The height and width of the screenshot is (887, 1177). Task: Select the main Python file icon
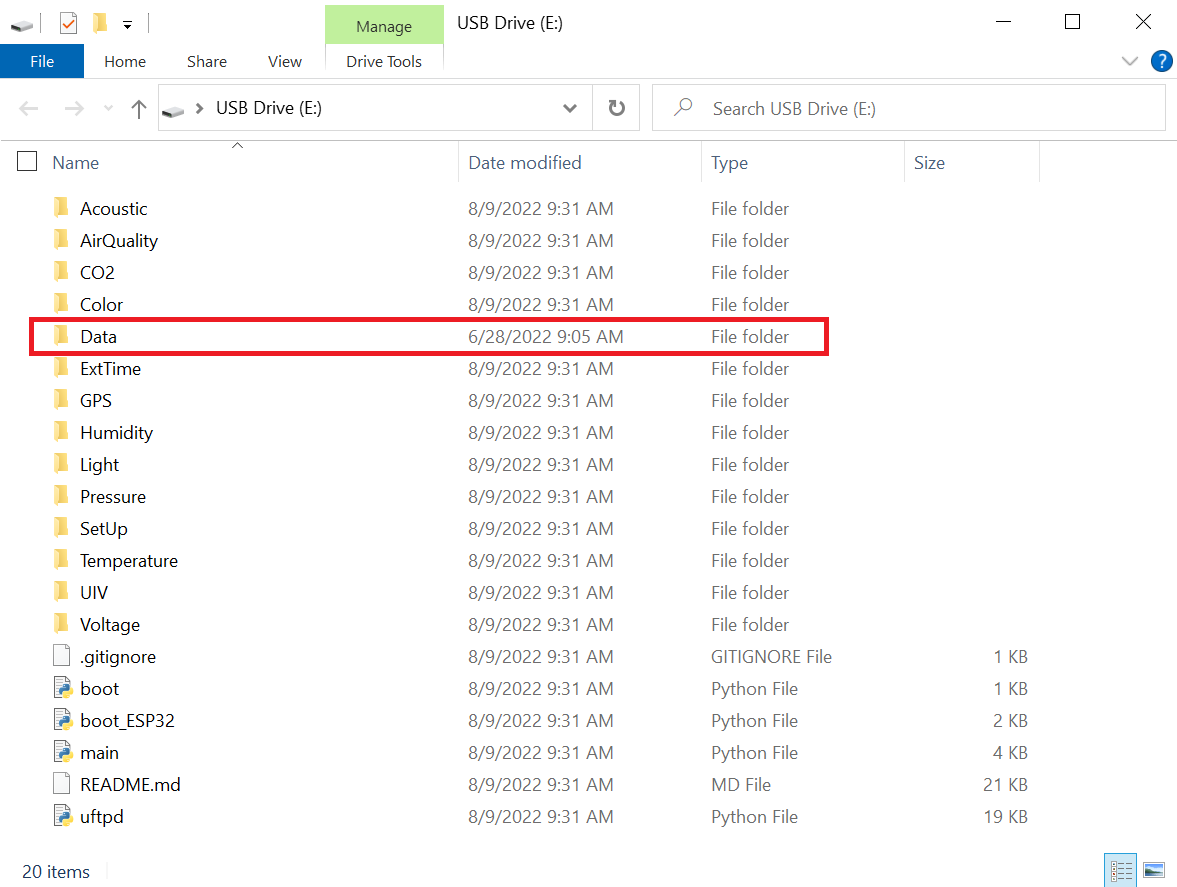(x=62, y=752)
